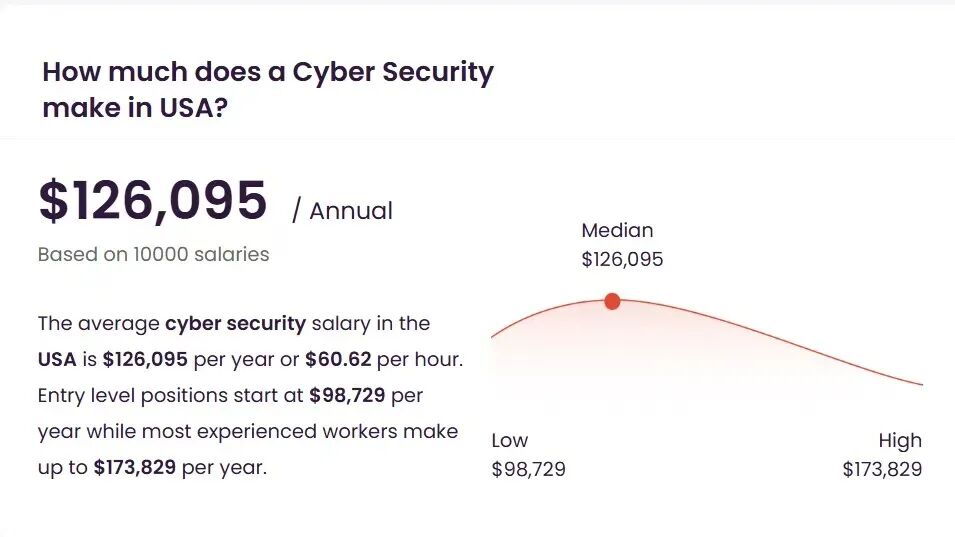Screen dimensions: 955x537
Task: Click the heading about Cyber Security salary
Action: click(268, 89)
